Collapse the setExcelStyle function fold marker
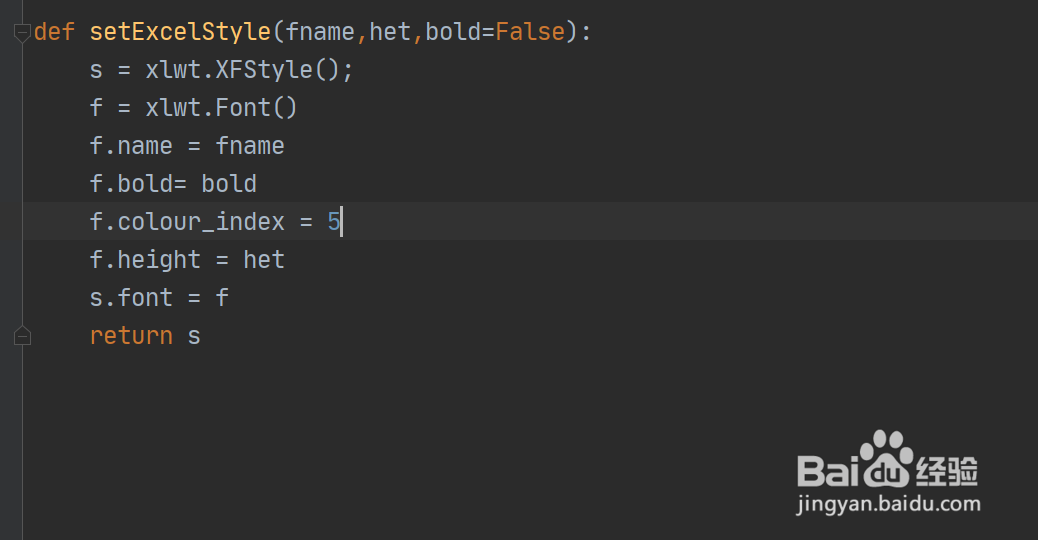Image resolution: width=1038 pixels, height=540 pixels. click(22, 33)
